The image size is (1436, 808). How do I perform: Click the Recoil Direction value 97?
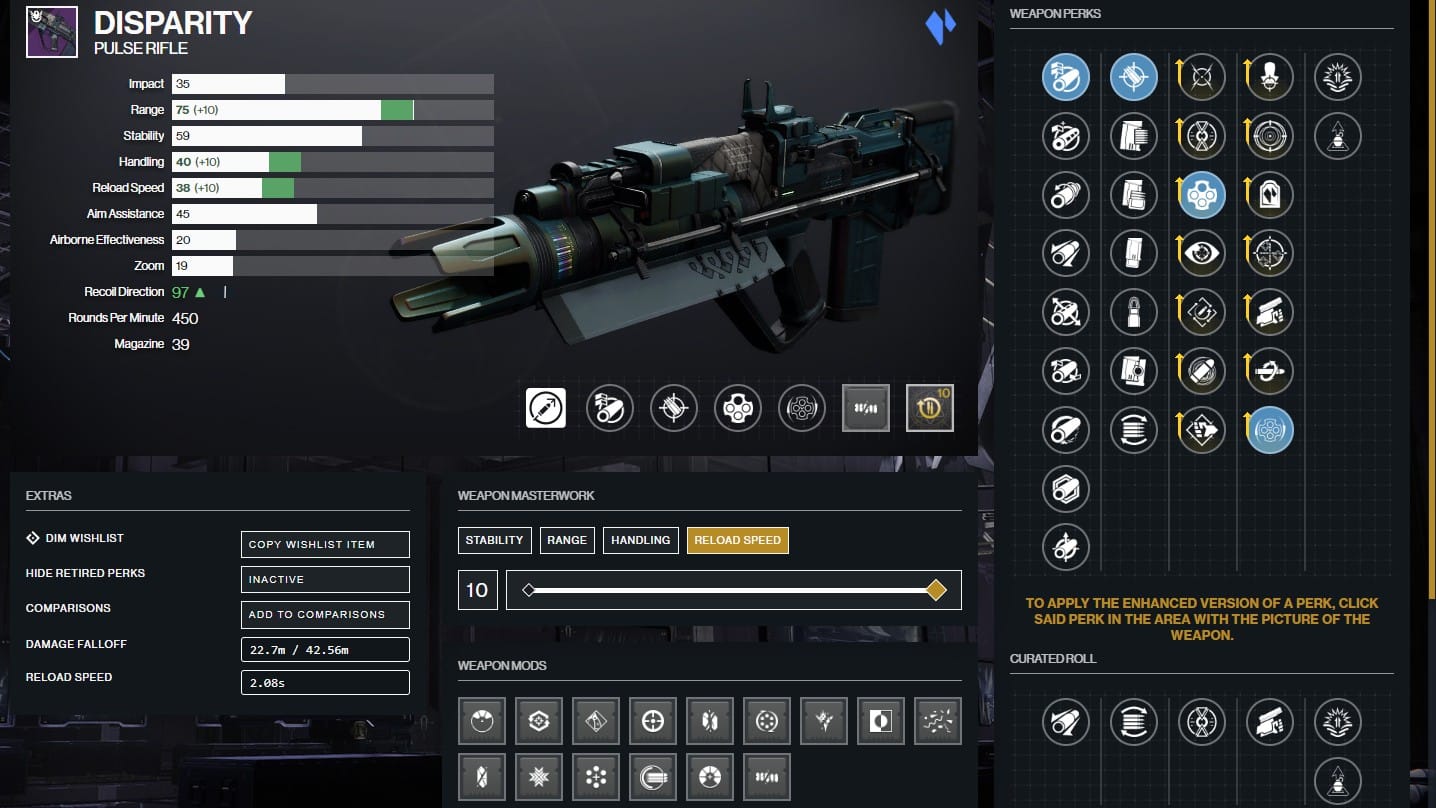(181, 292)
